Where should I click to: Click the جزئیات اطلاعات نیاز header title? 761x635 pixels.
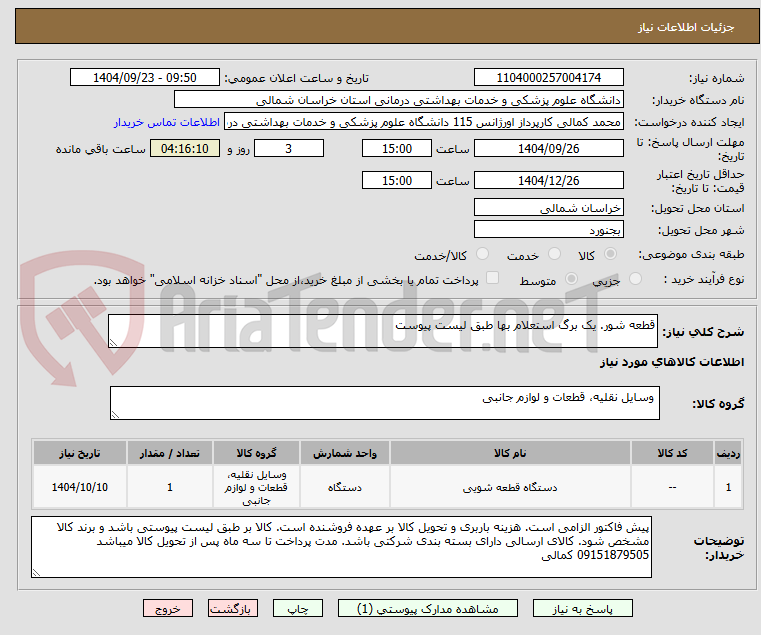[686, 27]
